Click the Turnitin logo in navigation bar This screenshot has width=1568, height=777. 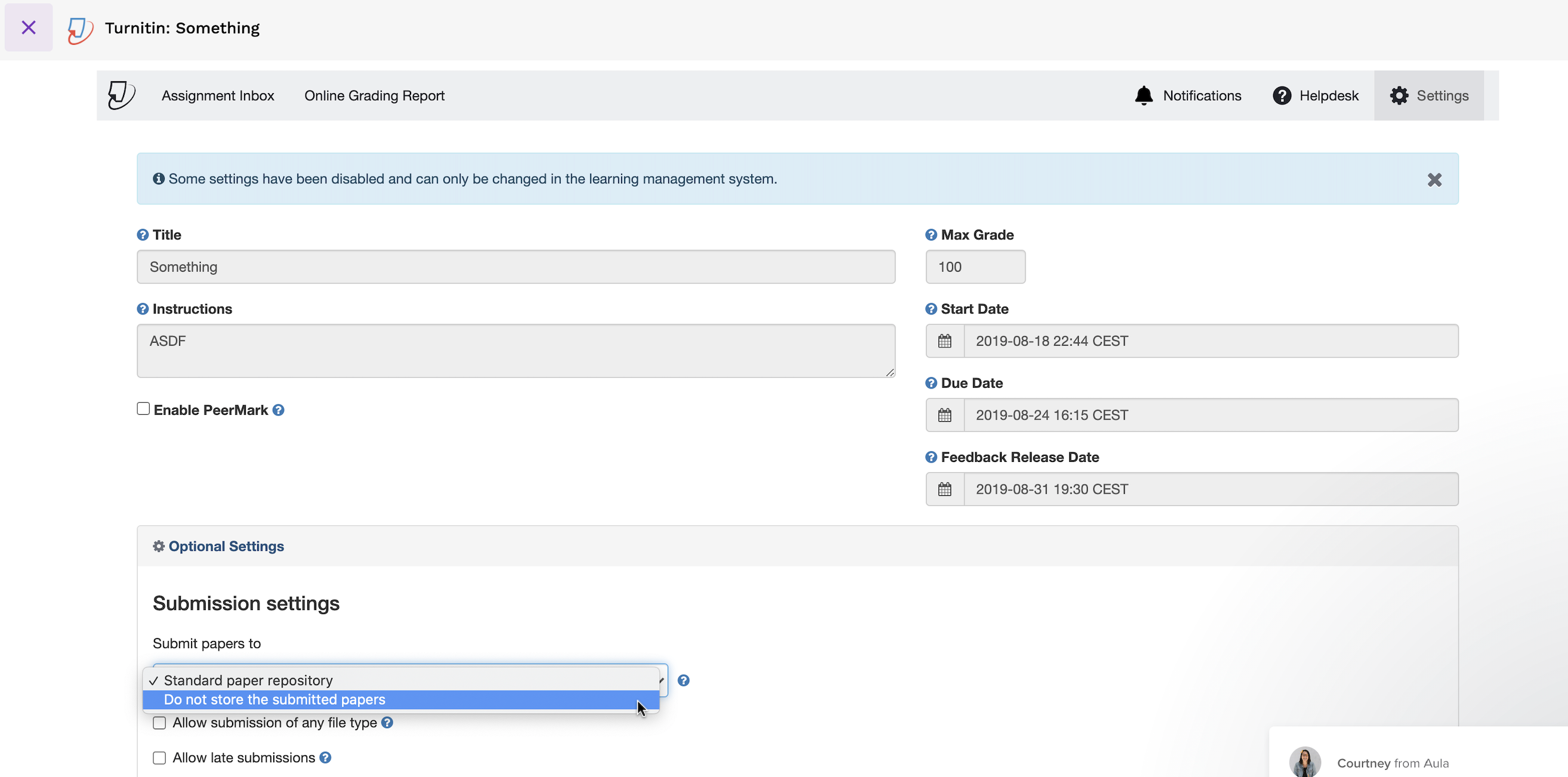pos(121,95)
